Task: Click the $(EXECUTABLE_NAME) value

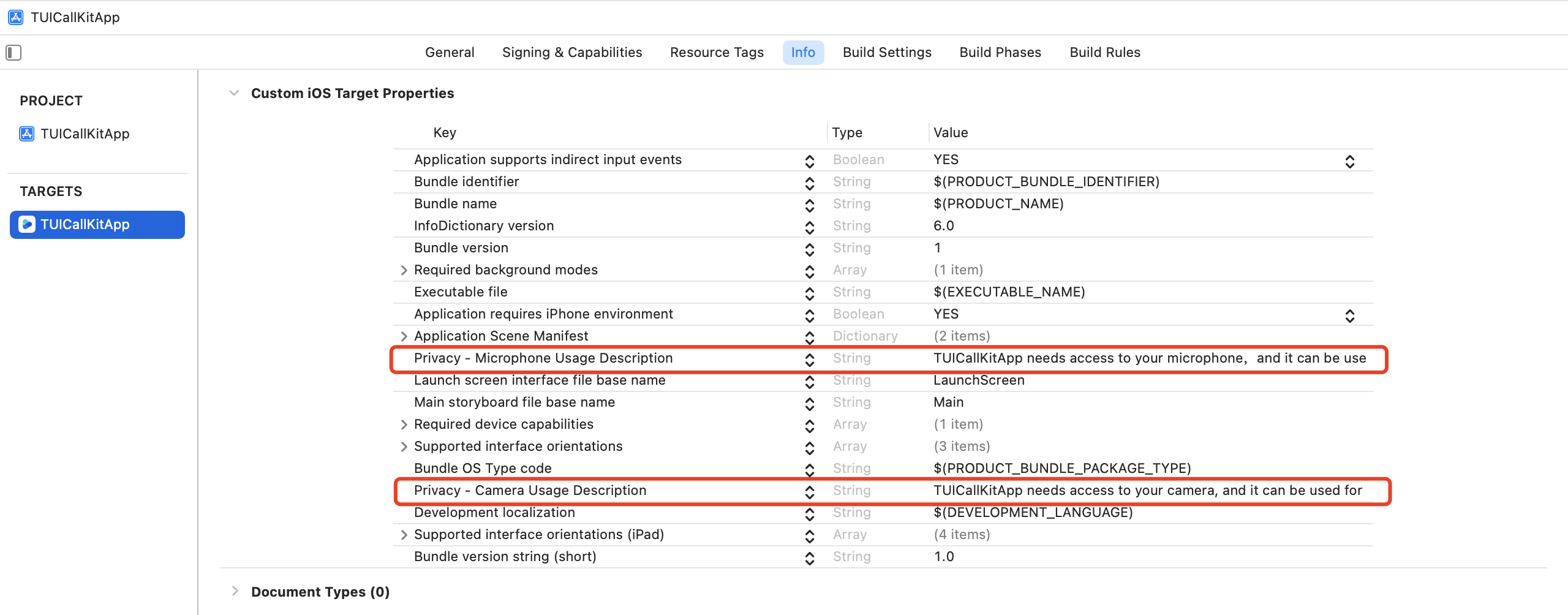Action: [1009, 292]
